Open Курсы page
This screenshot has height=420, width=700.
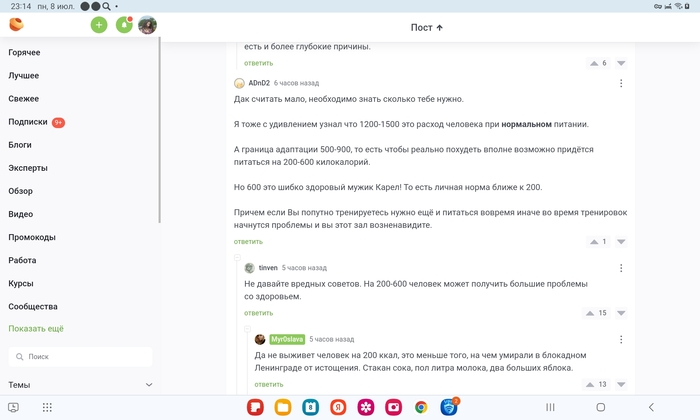pyautogui.click(x=21, y=283)
